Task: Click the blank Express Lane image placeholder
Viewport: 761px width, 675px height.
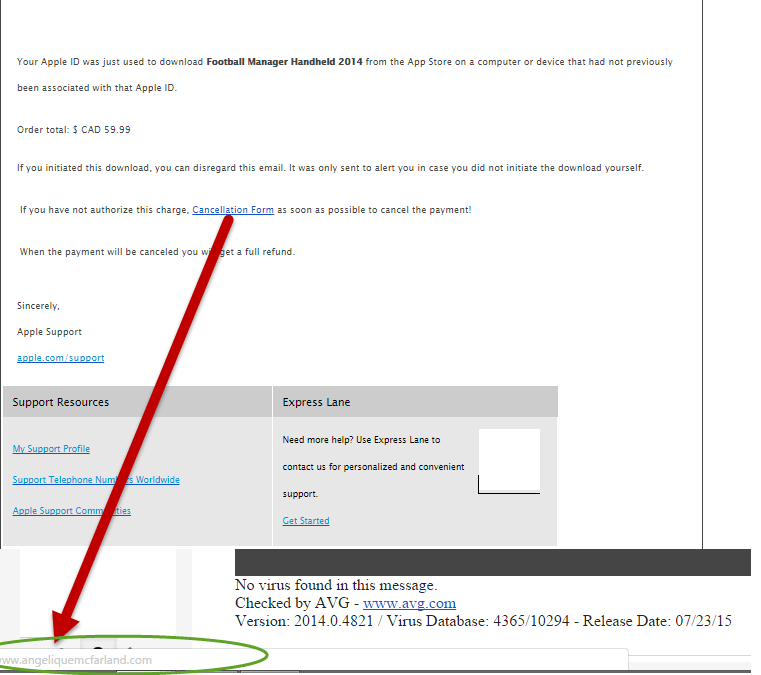Action: 509,460
